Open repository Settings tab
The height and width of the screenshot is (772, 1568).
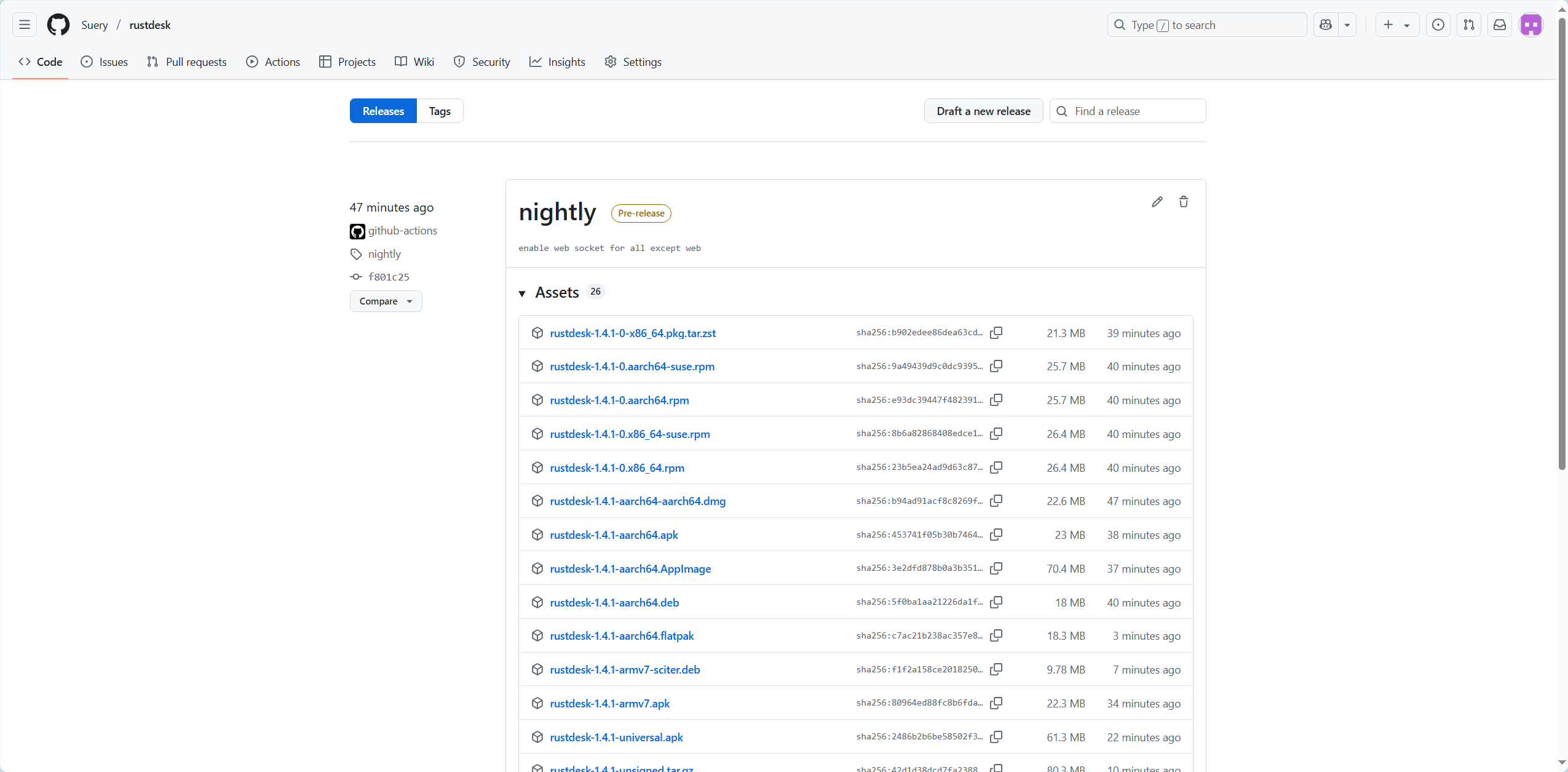pos(633,62)
